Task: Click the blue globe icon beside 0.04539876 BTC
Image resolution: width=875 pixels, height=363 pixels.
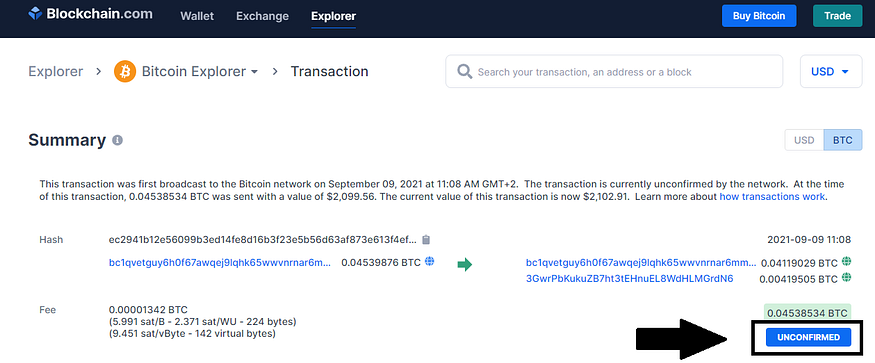Action: [429, 261]
